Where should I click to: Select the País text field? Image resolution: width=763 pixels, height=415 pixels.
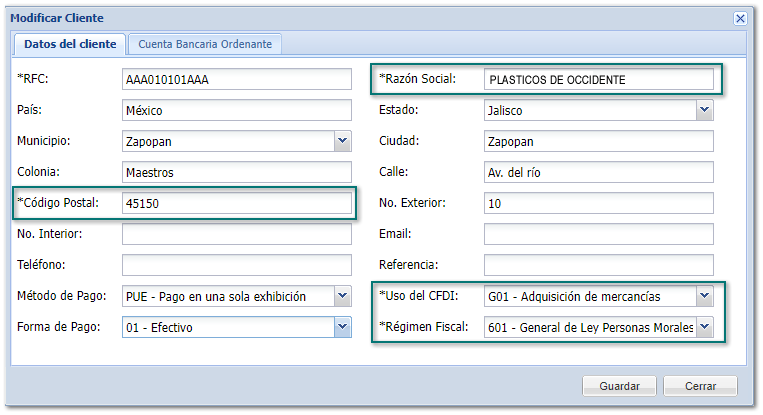click(x=236, y=110)
